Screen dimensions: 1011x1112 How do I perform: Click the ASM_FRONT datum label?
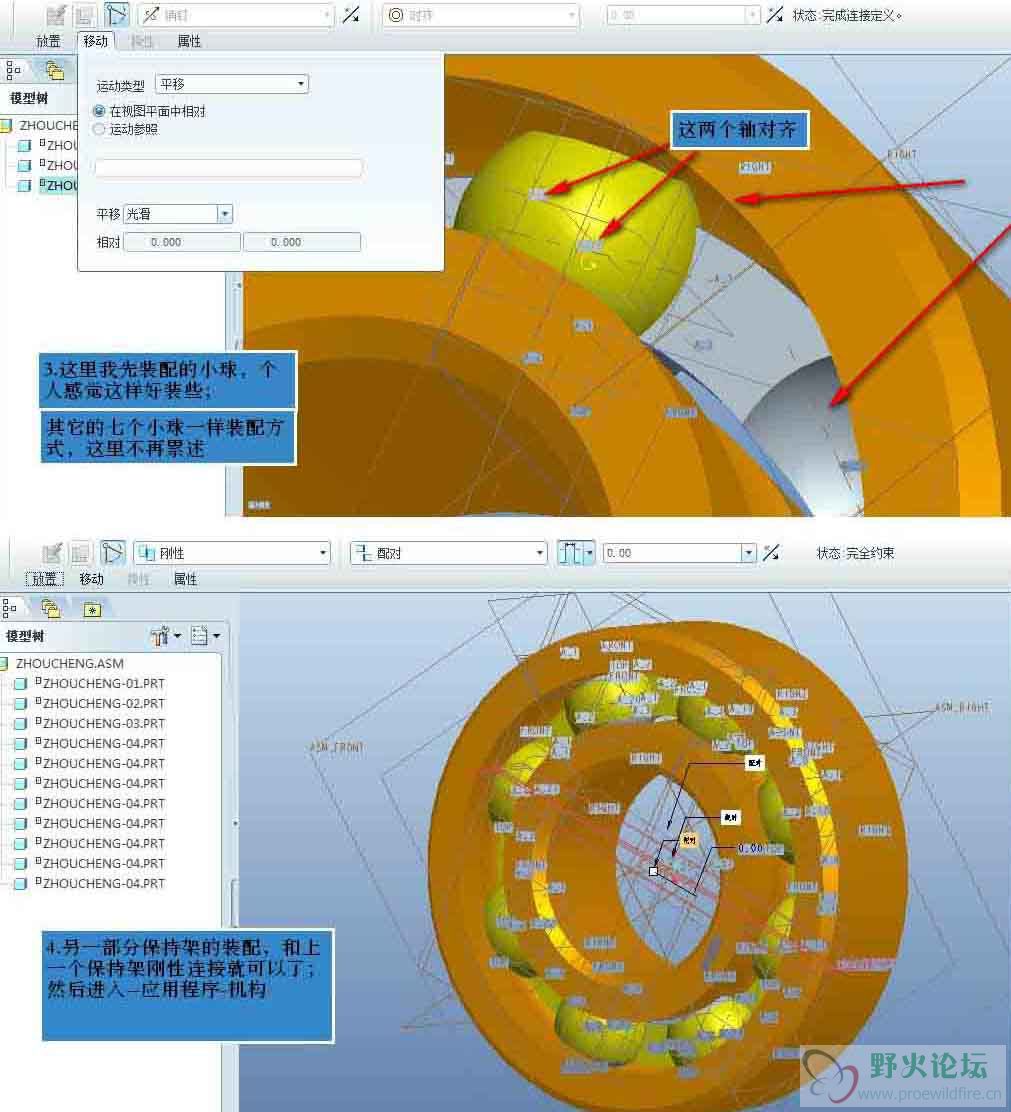(337, 747)
